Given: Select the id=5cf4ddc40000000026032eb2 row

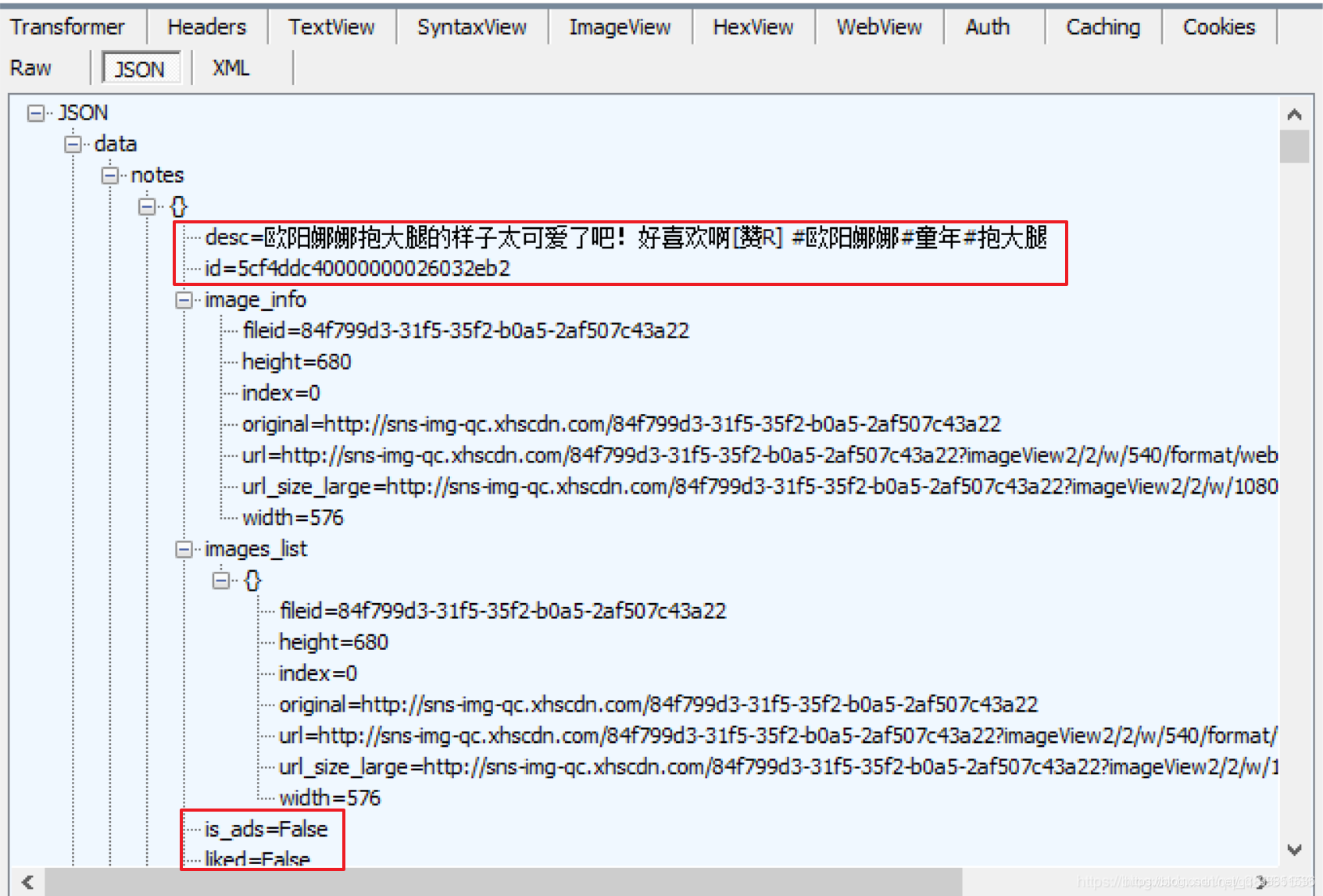Looking at the screenshot, I should coord(357,269).
